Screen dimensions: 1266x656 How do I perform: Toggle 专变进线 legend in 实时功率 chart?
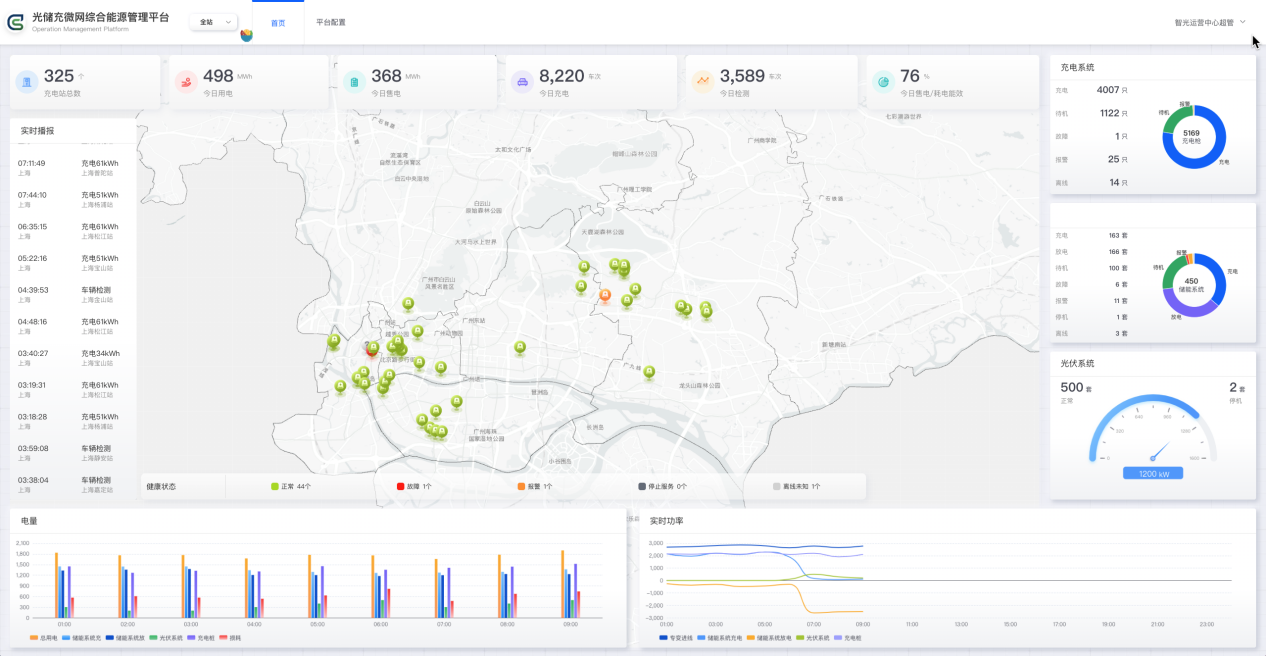[677, 637]
